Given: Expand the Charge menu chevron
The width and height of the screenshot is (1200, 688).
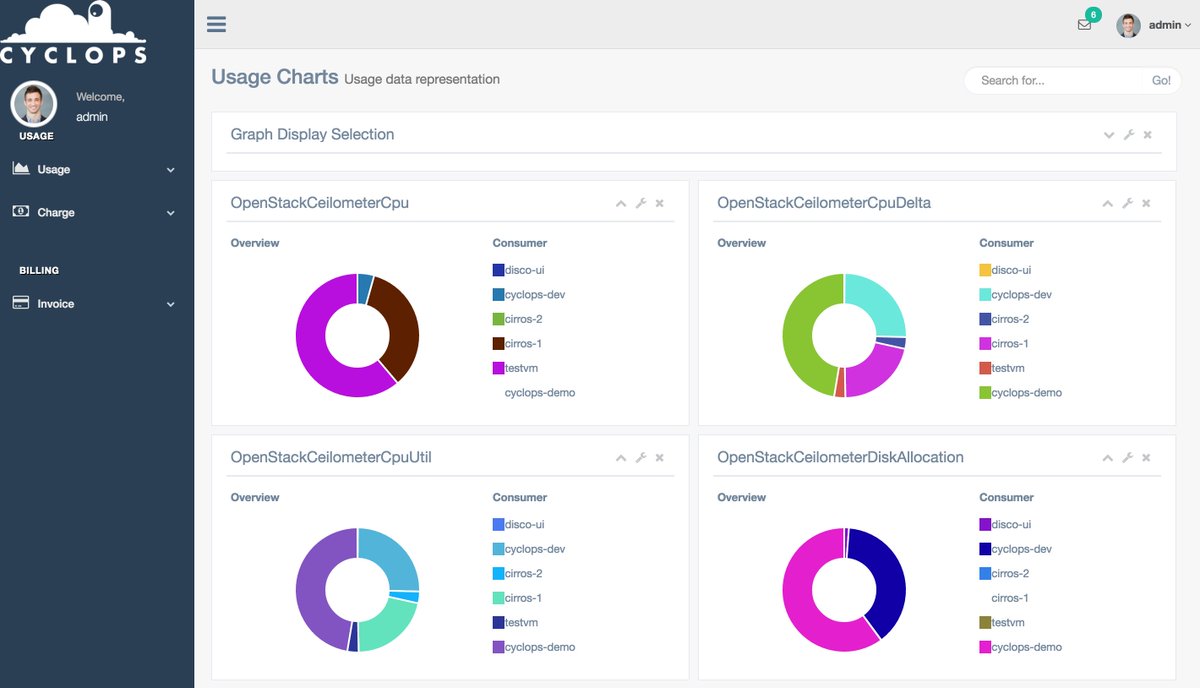Looking at the screenshot, I should tap(171, 213).
